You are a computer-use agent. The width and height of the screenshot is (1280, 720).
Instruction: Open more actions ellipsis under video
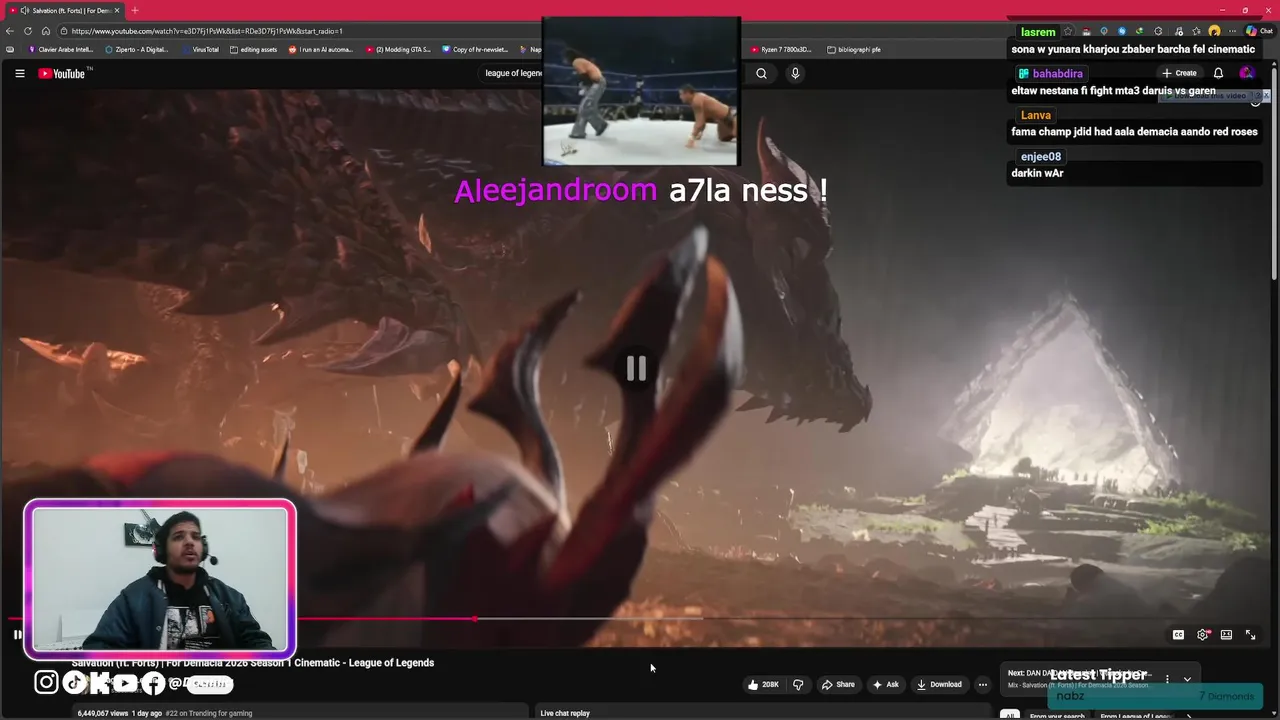pos(983,685)
